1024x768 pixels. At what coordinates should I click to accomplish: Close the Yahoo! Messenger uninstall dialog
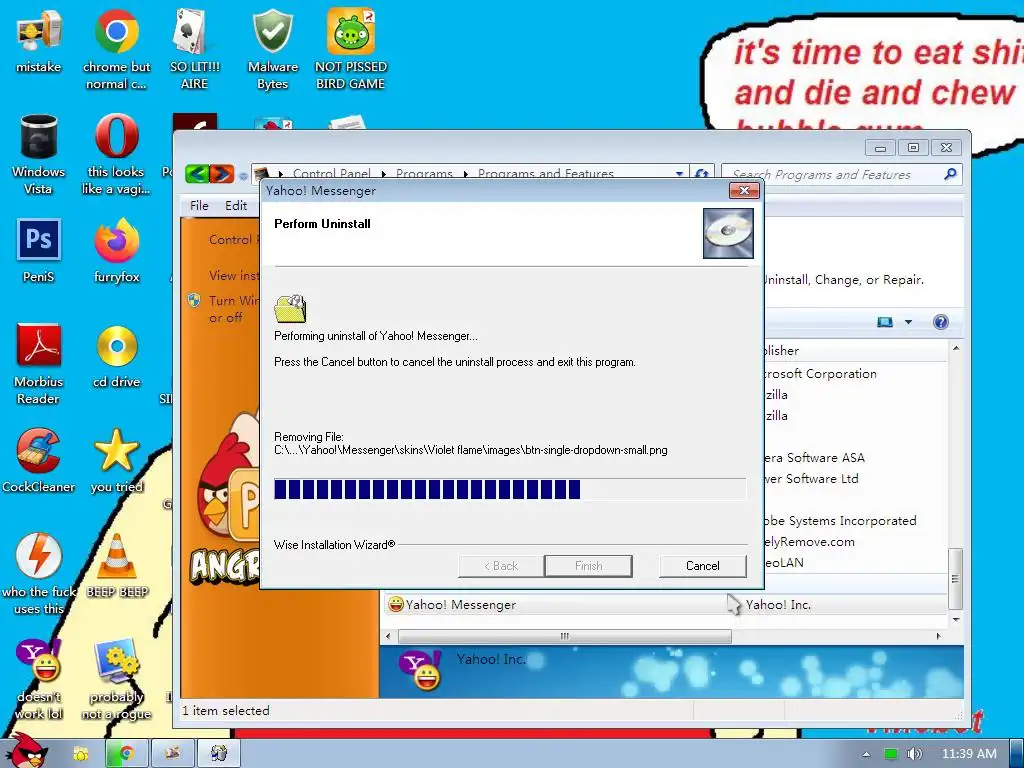pos(744,191)
